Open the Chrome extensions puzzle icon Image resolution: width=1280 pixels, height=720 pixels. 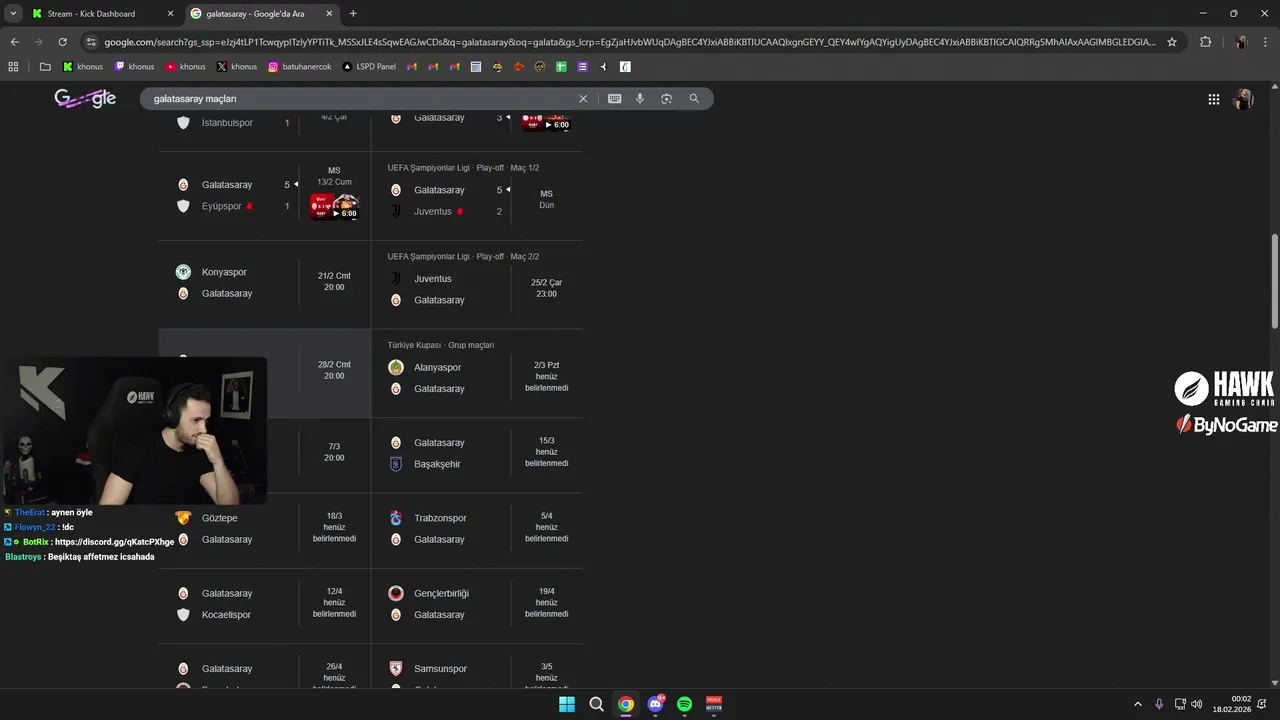(x=1205, y=42)
